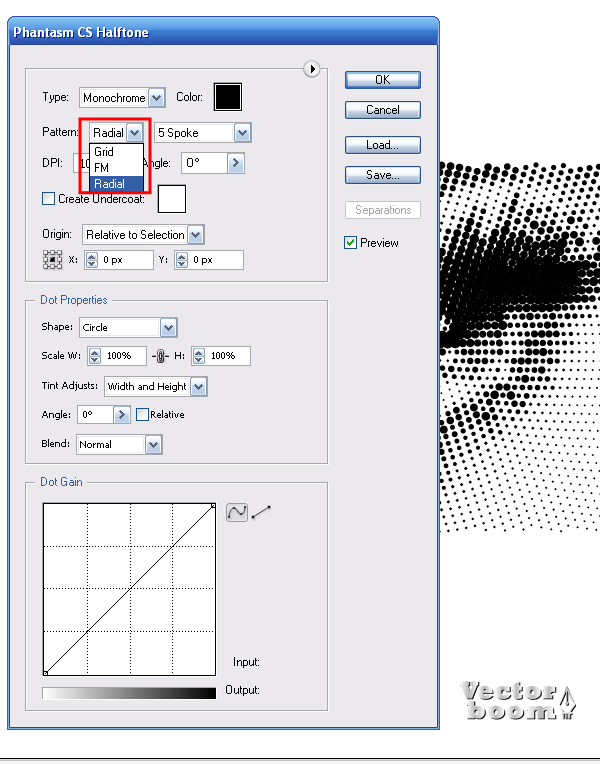
Task: Click the bottom-left dot gain curve point
Action: pyautogui.click(x=45, y=673)
